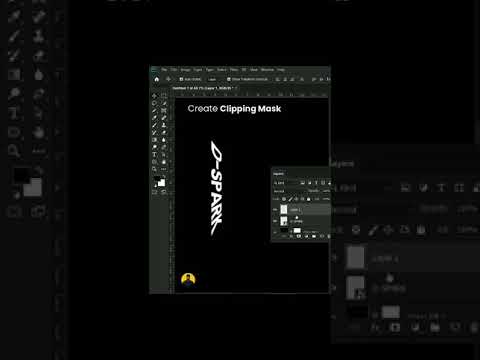
Task: Enable Show Transform Controls checkbox
Action: point(229,79)
